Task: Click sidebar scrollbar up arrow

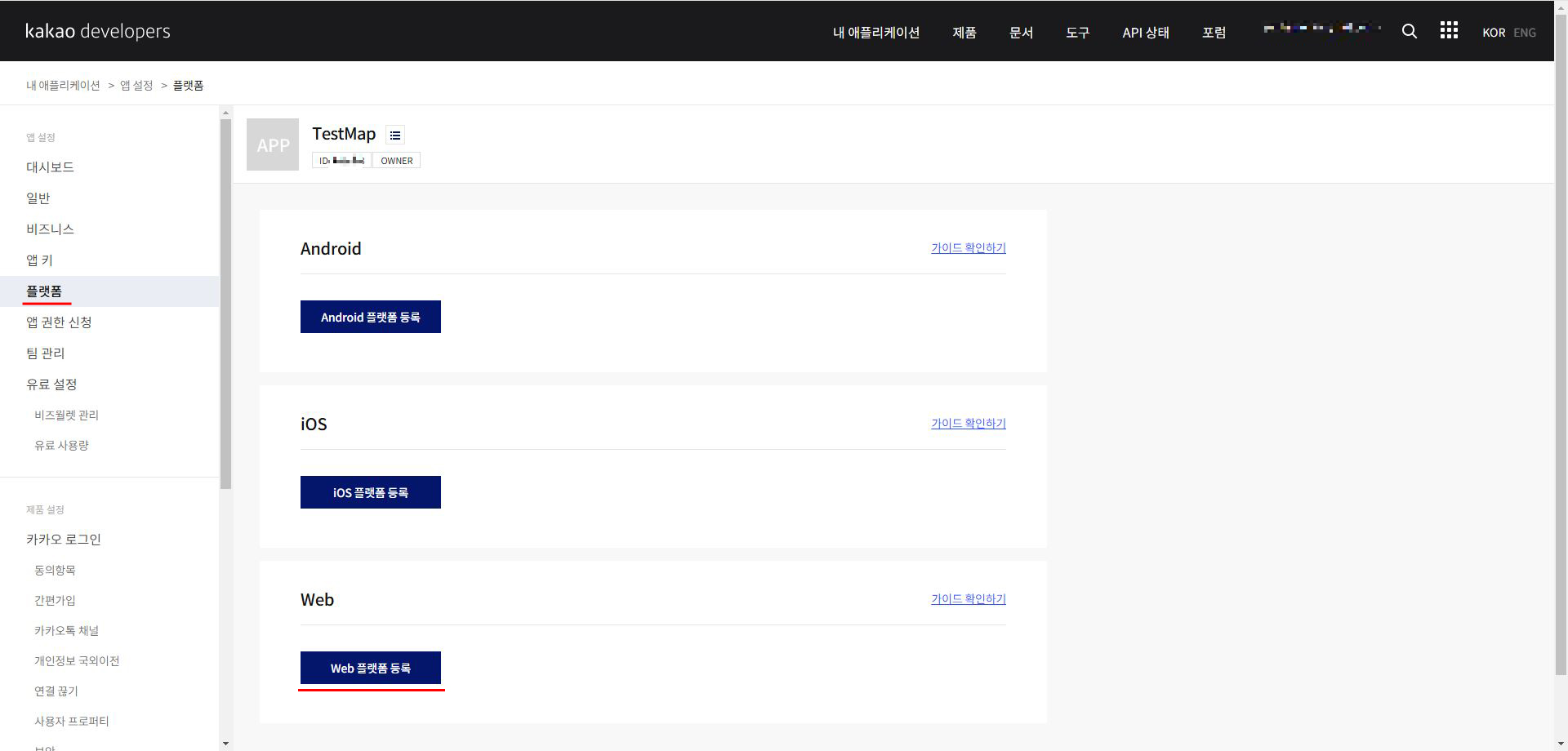Action: point(225,113)
